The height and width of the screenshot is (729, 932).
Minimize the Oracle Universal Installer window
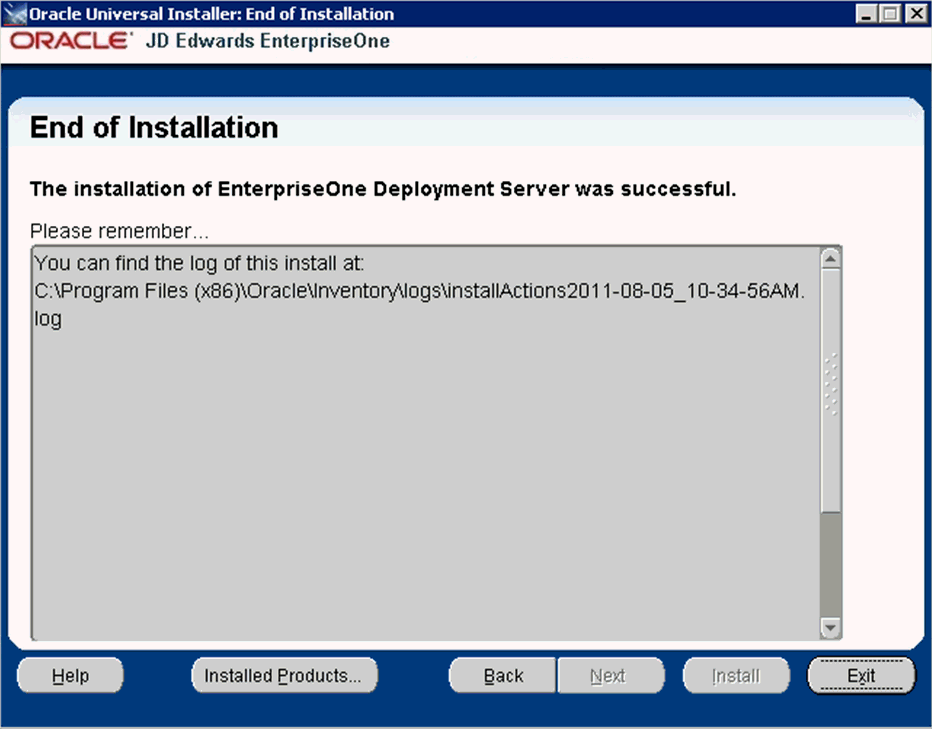pos(867,14)
